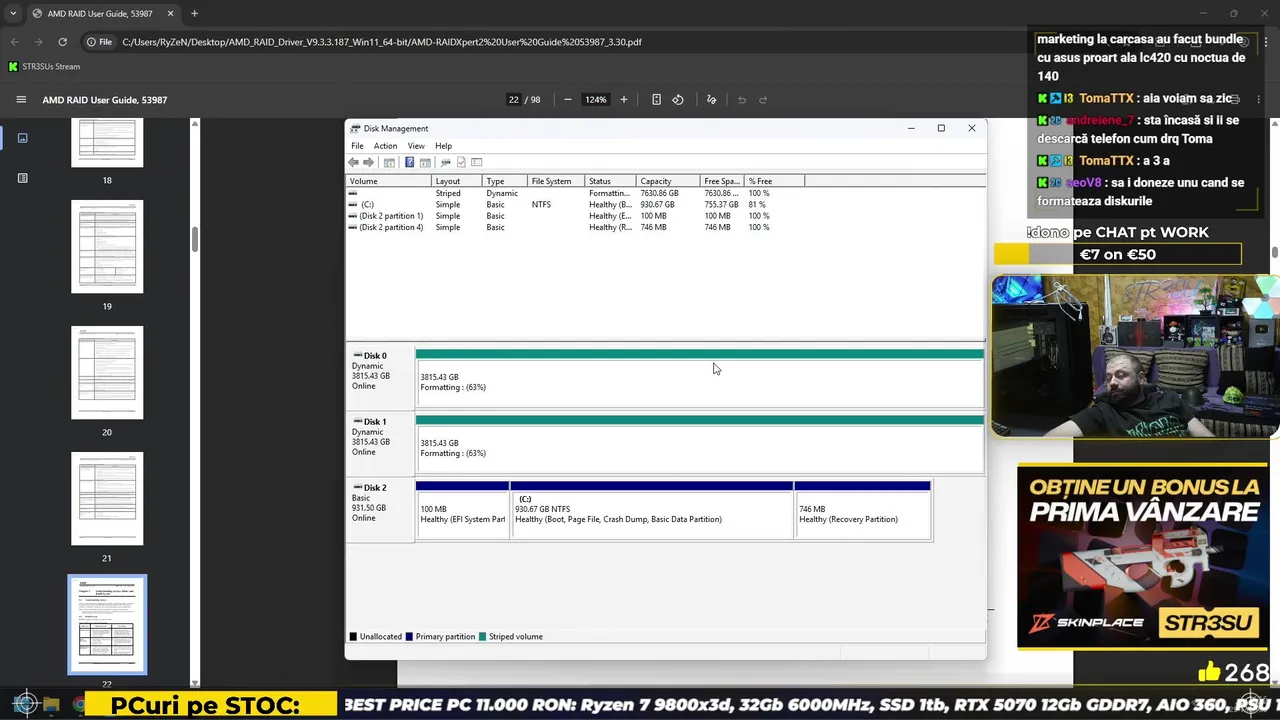The height and width of the screenshot is (720, 1280).
Task: Sort by the % Free column header
Action: pos(774,181)
